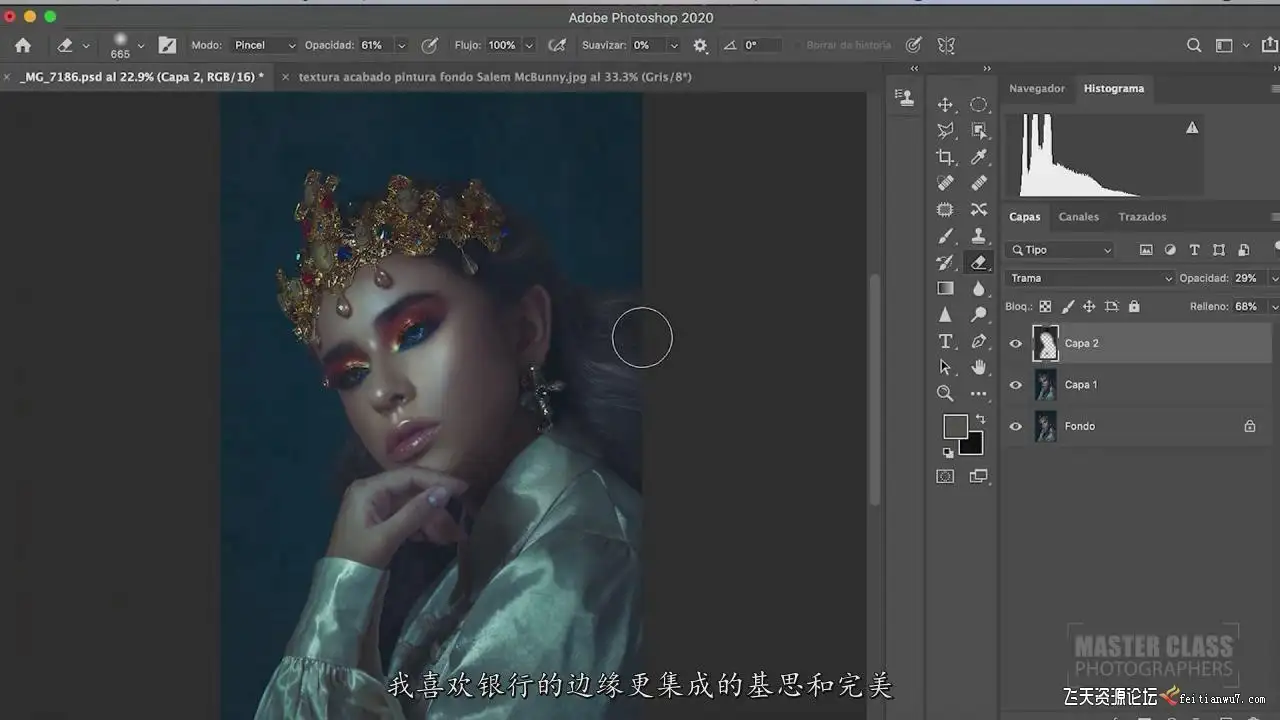Hide the Fondo layer

tap(1016, 426)
